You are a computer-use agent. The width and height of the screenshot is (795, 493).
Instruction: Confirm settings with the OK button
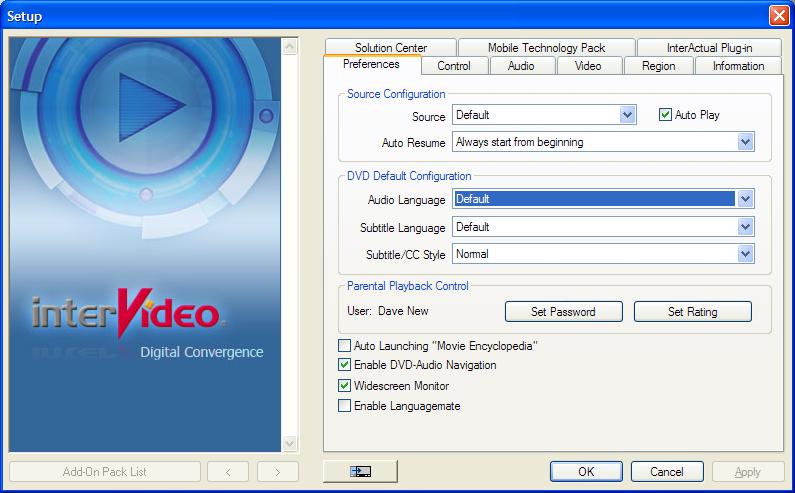click(586, 472)
